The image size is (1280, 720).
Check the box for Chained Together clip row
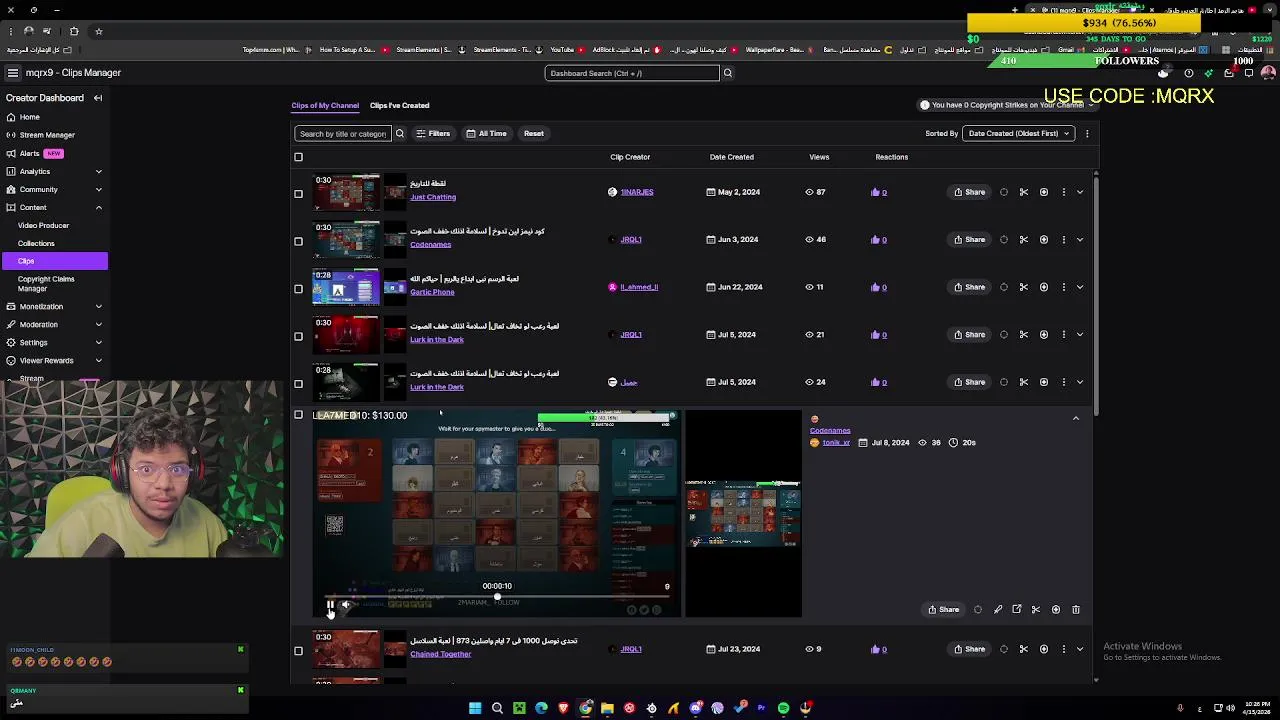point(298,651)
